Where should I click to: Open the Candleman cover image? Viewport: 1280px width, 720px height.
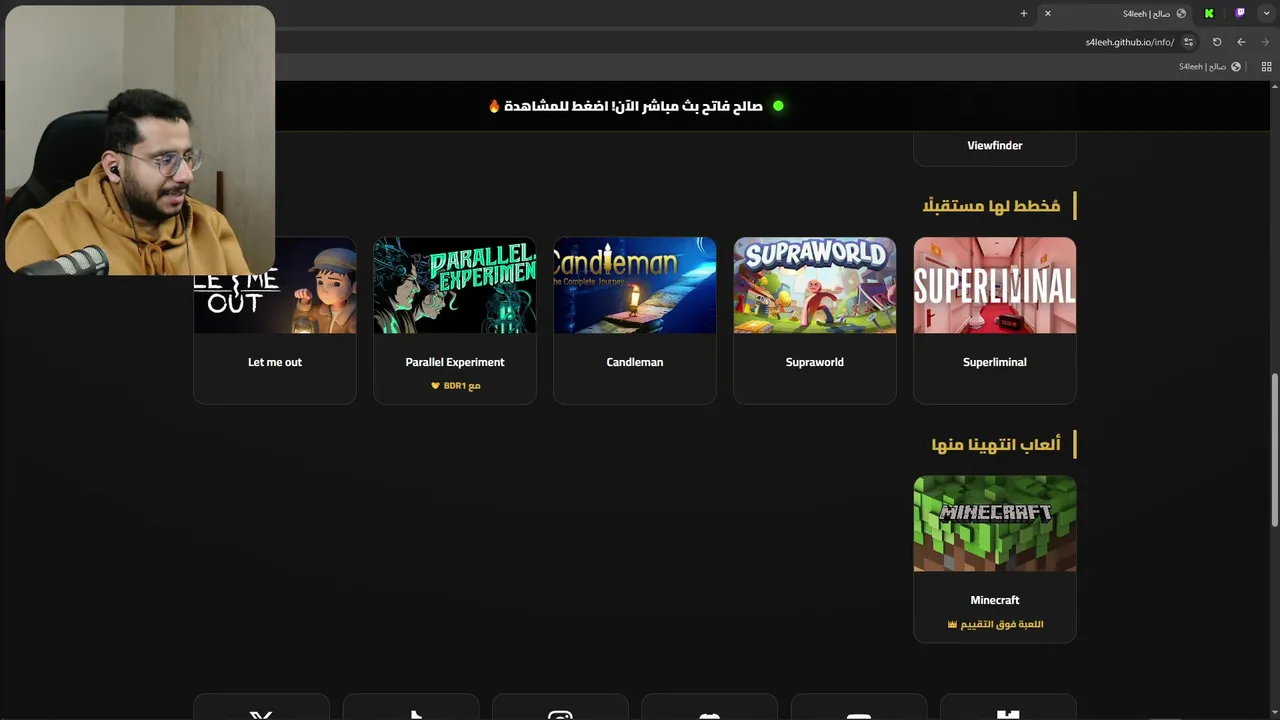(x=635, y=285)
